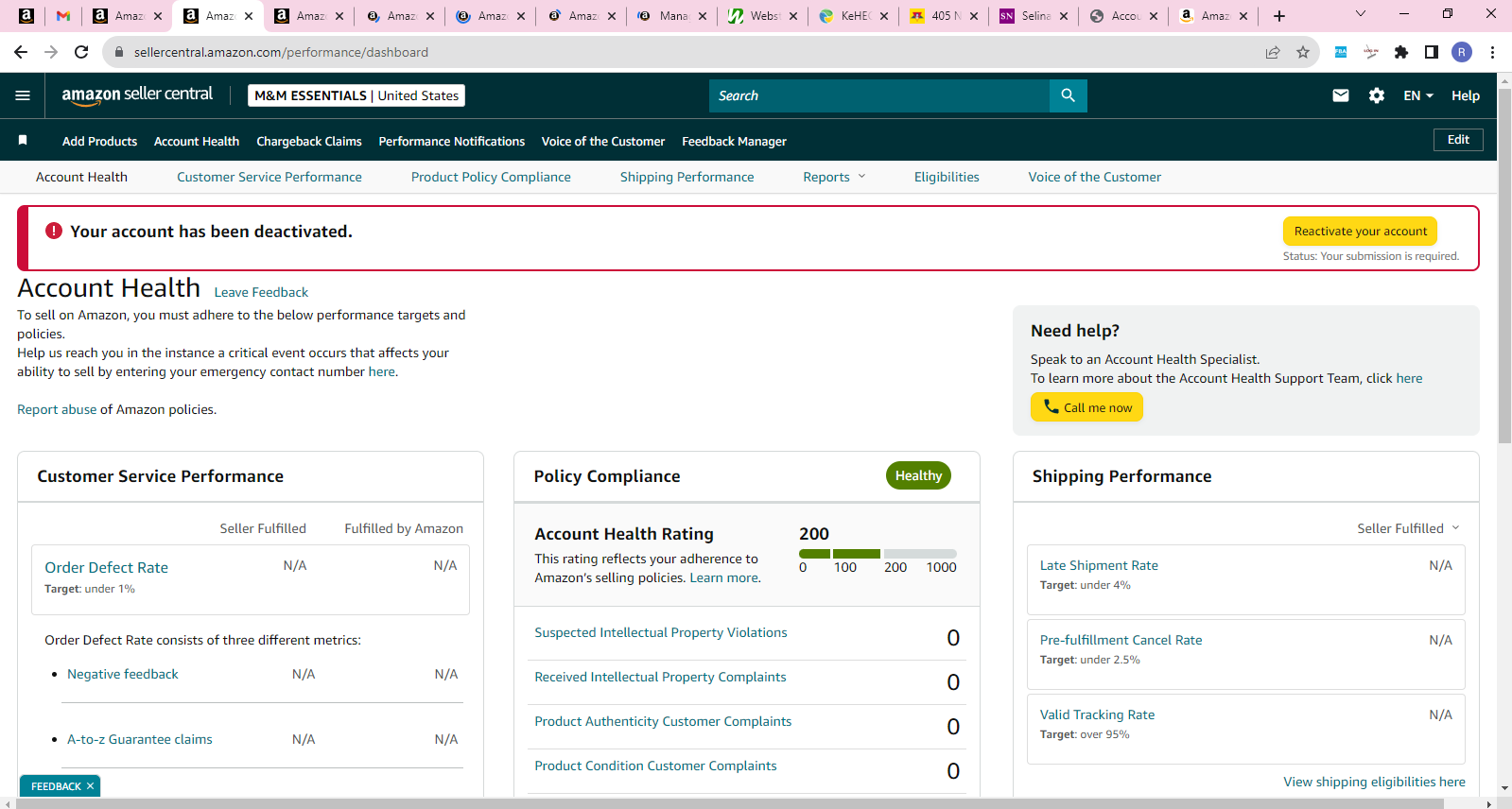The width and height of the screenshot is (1512, 809).
Task: Open a new browser tab
Action: [1279, 16]
